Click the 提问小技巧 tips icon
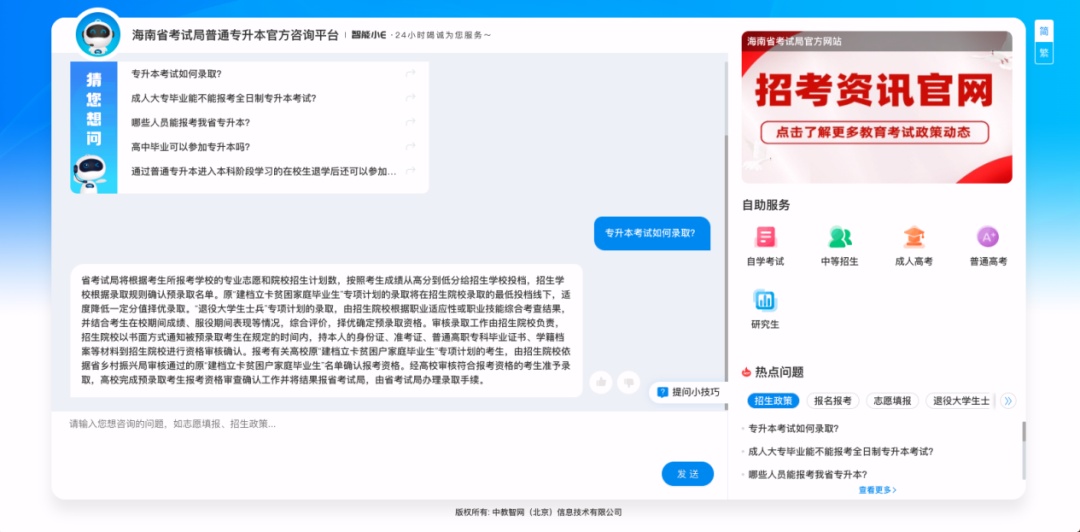Image resolution: width=1080 pixels, height=532 pixels. click(x=663, y=392)
